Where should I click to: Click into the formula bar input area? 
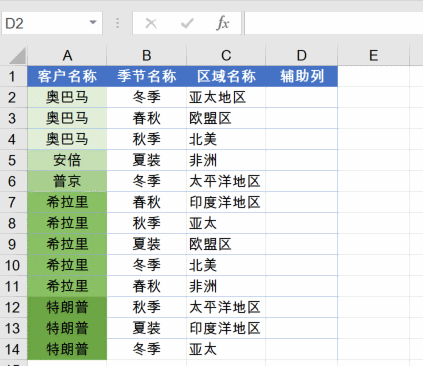[x=334, y=23]
